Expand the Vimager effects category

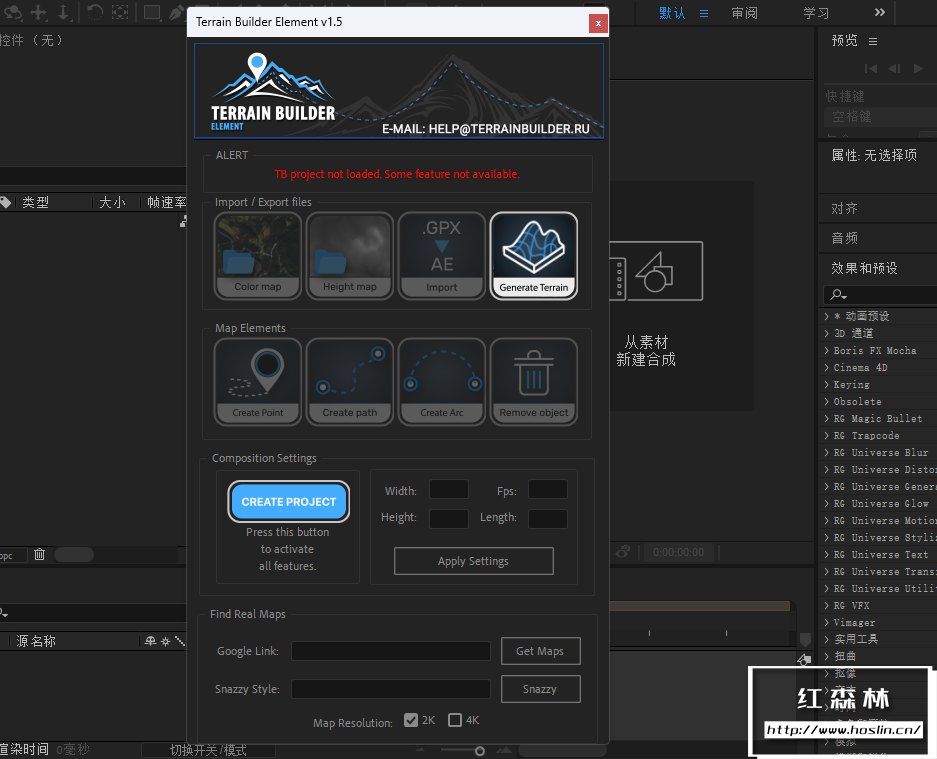(x=826, y=622)
